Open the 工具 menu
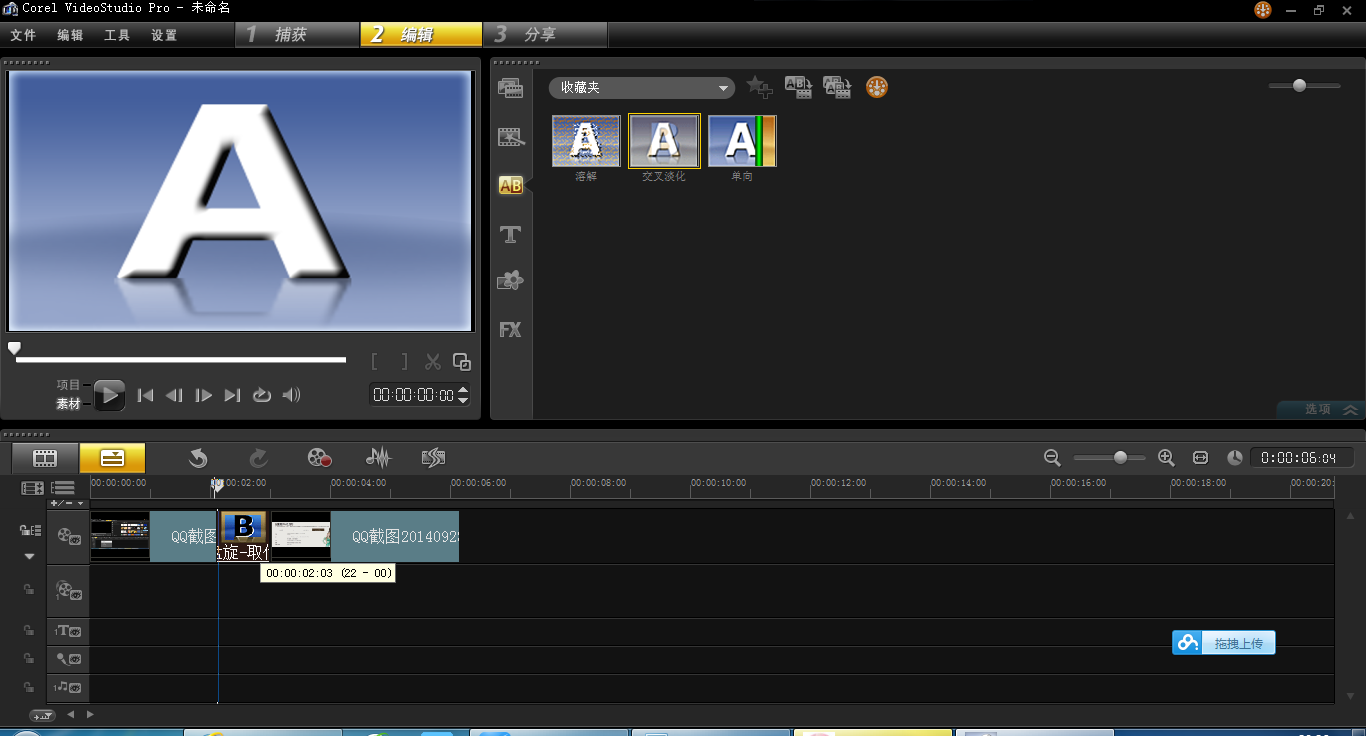Viewport: 1366px width, 736px height. pyautogui.click(x=117, y=35)
